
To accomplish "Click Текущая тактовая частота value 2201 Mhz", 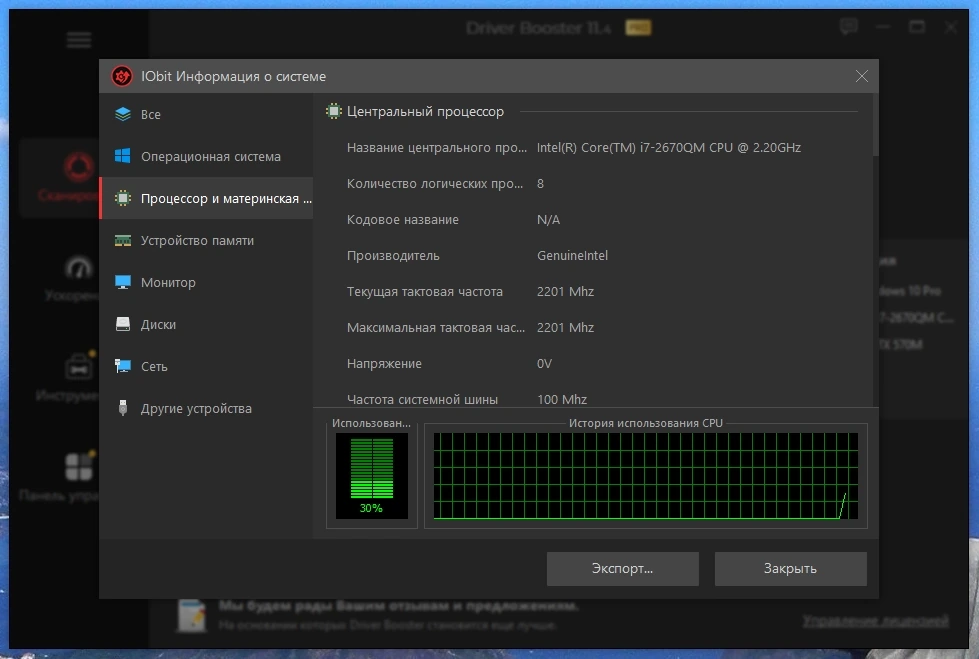I will click(565, 292).
